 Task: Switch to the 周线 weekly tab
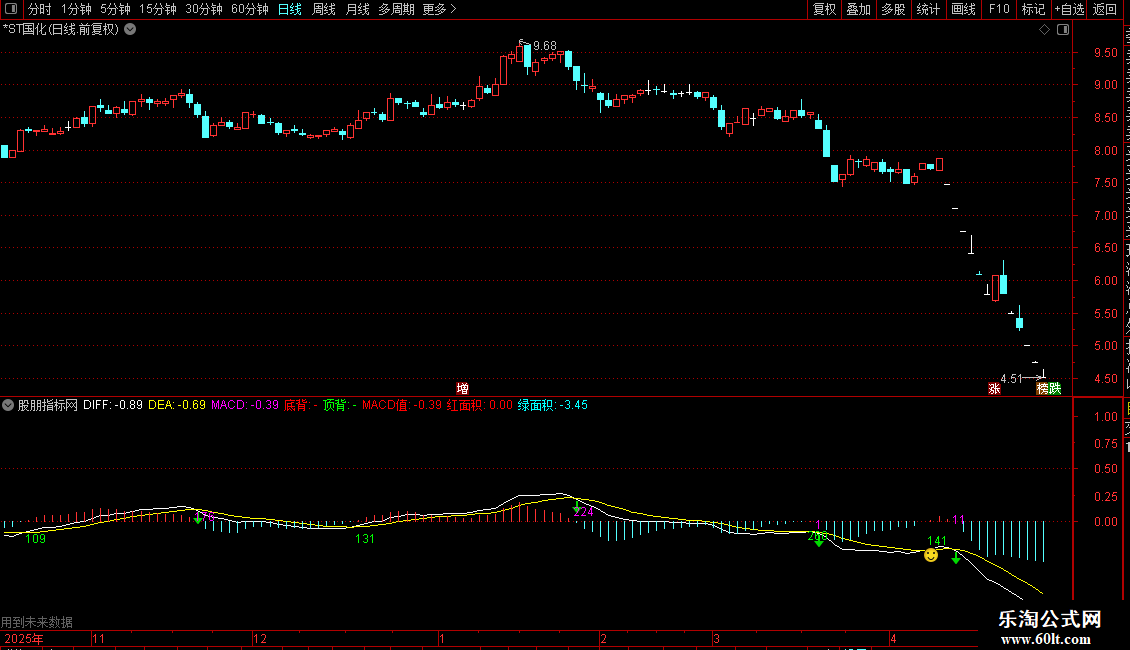(x=324, y=9)
